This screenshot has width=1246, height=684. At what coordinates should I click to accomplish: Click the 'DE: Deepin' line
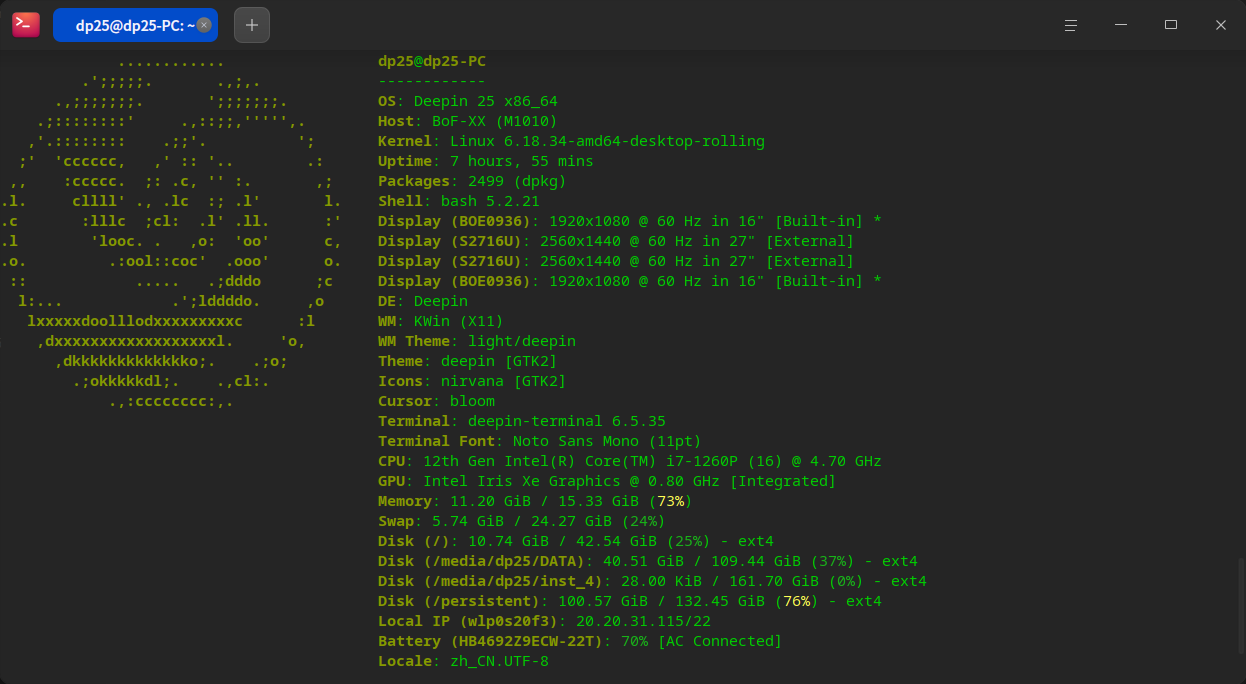click(x=423, y=301)
